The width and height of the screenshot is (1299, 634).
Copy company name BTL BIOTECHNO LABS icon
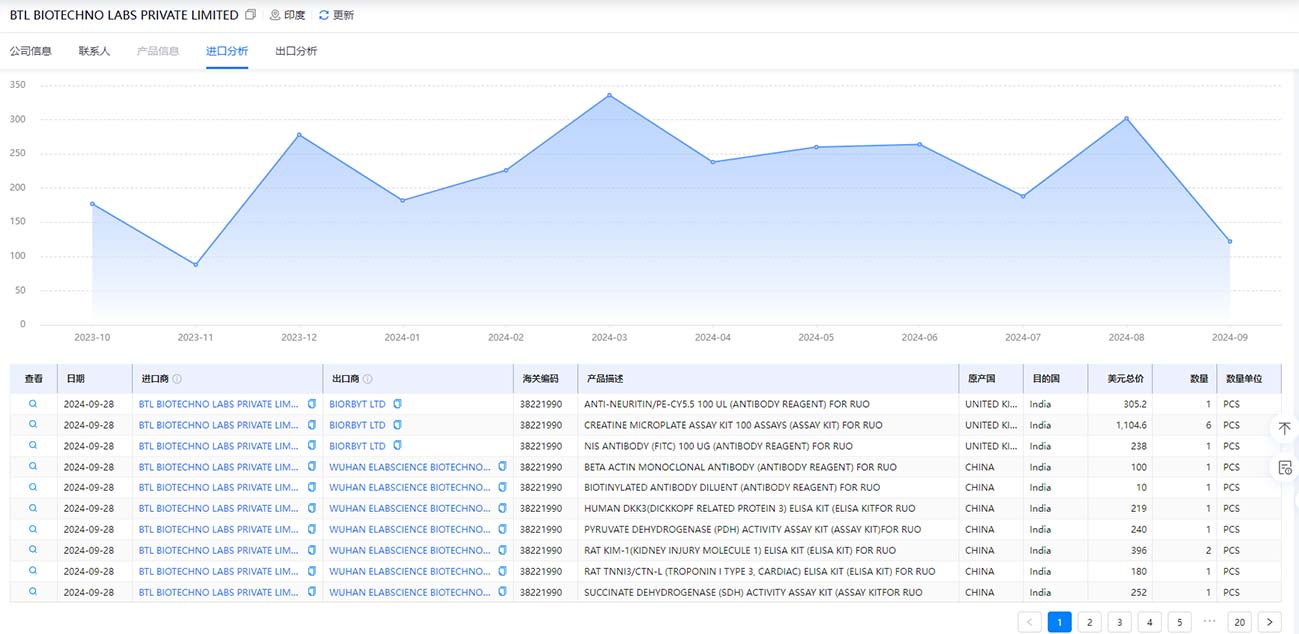click(250, 15)
